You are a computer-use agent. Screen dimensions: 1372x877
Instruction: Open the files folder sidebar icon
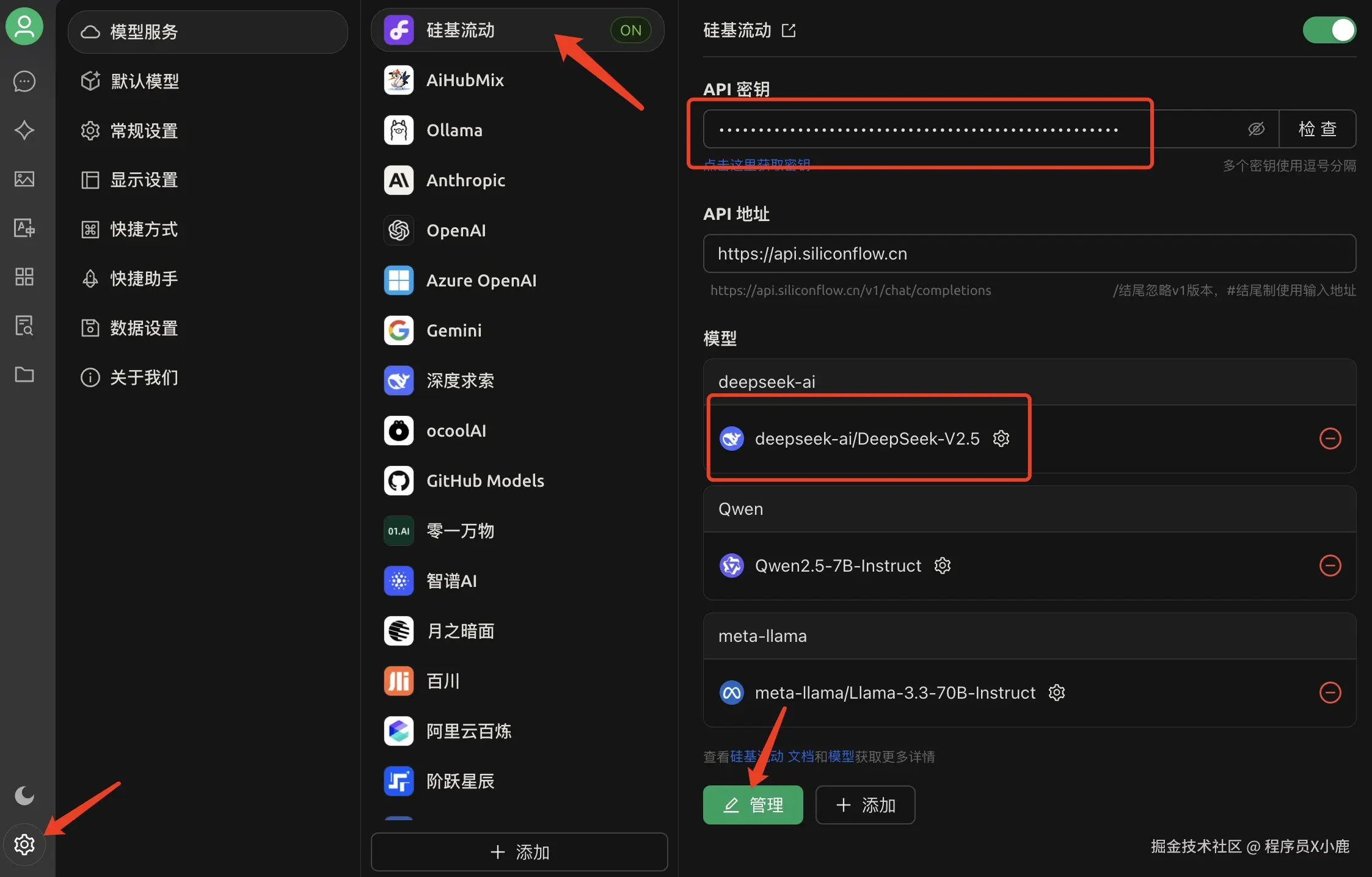click(24, 374)
